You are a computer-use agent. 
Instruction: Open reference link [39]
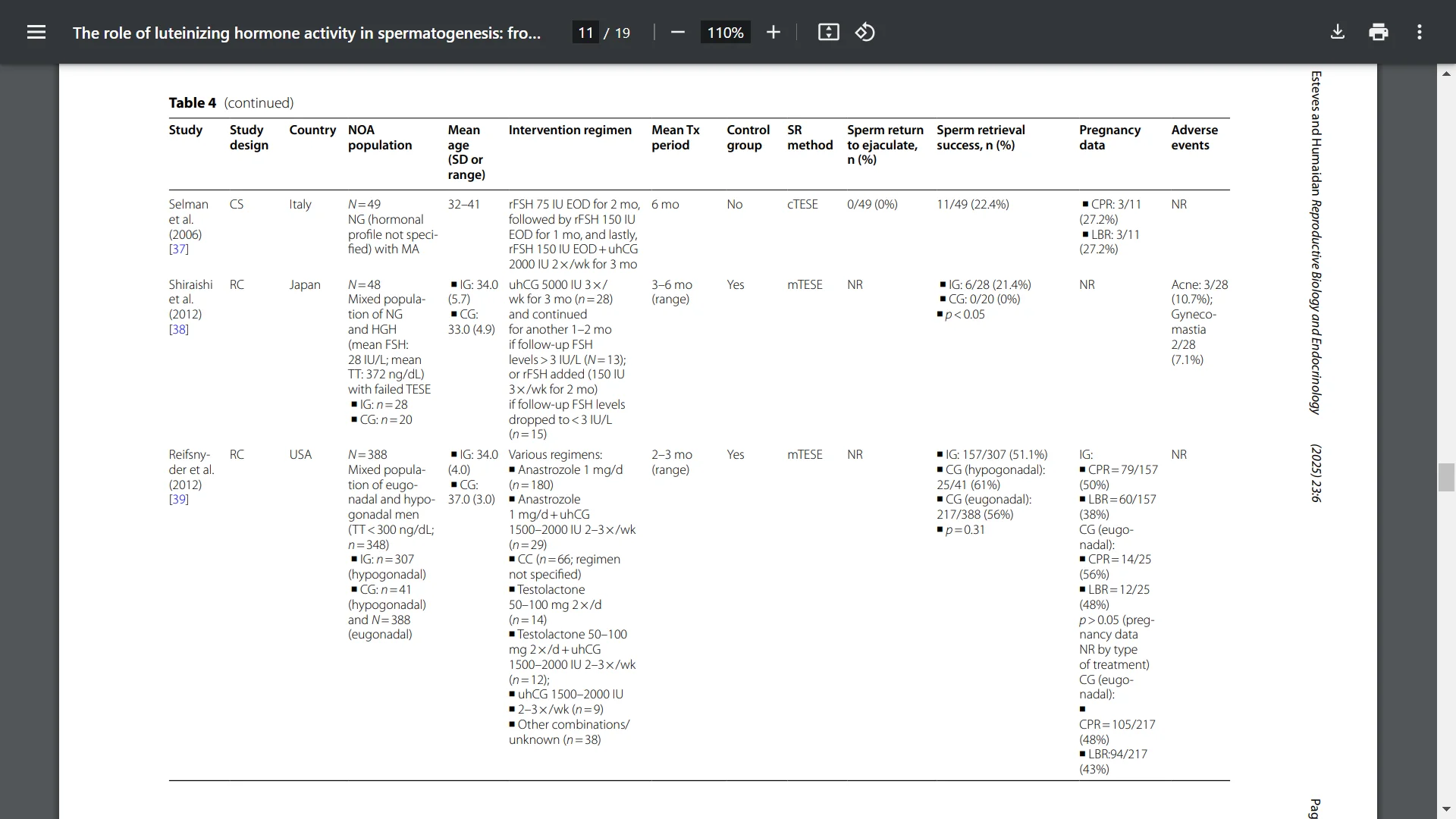point(179,499)
